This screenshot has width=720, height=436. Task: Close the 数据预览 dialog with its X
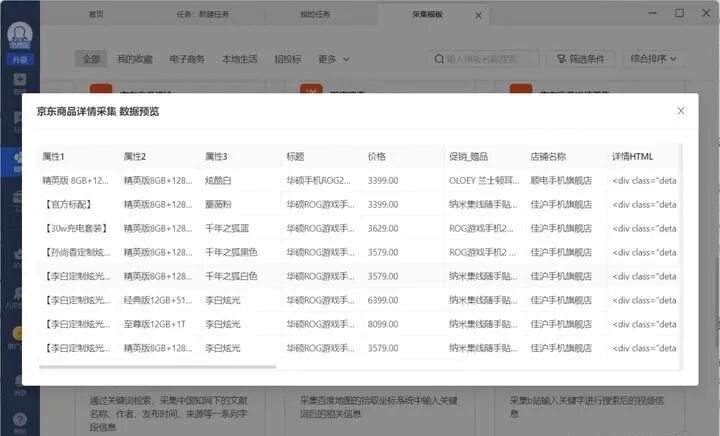click(x=681, y=111)
